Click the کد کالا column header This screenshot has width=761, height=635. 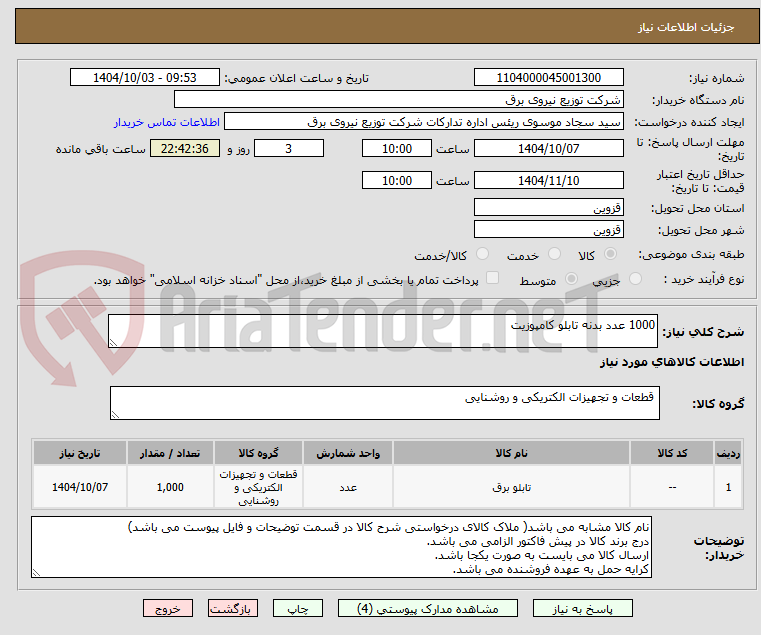(672, 453)
